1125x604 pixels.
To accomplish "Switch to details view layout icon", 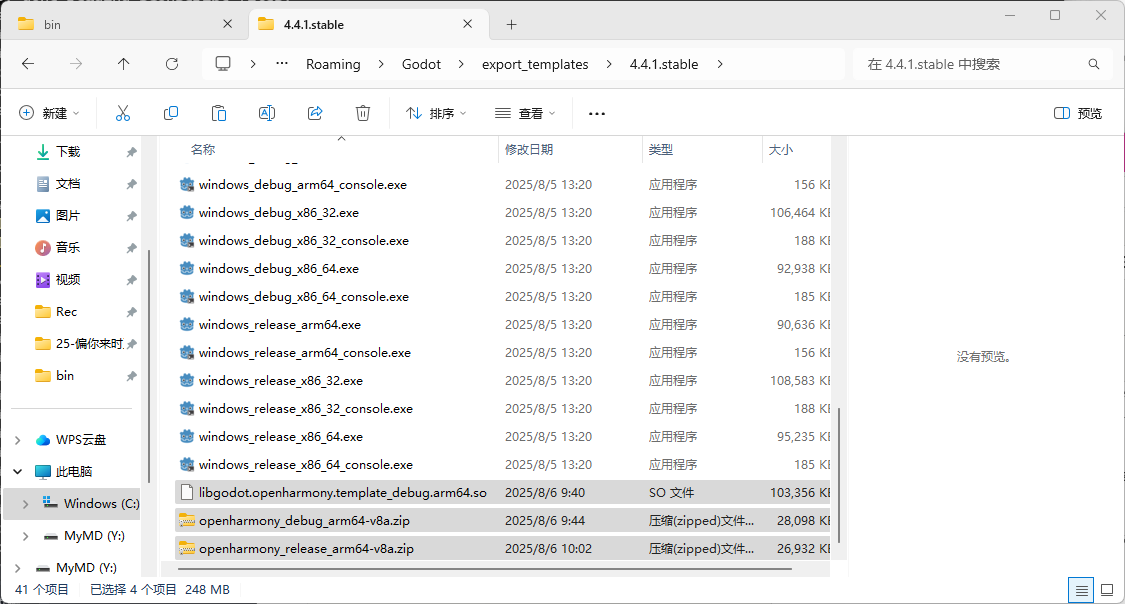I will [x=1081, y=590].
